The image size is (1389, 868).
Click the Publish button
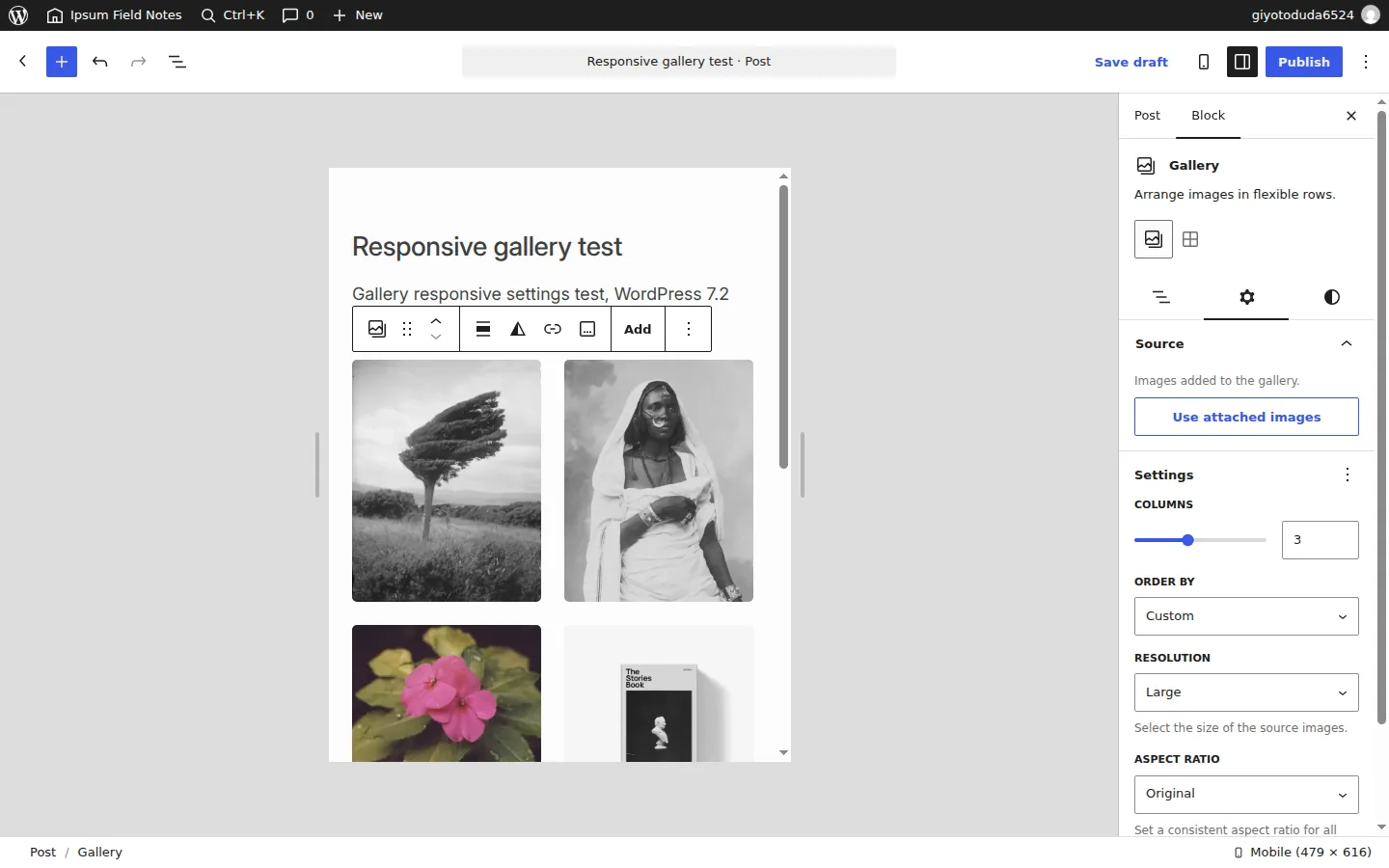[x=1304, y=62]
